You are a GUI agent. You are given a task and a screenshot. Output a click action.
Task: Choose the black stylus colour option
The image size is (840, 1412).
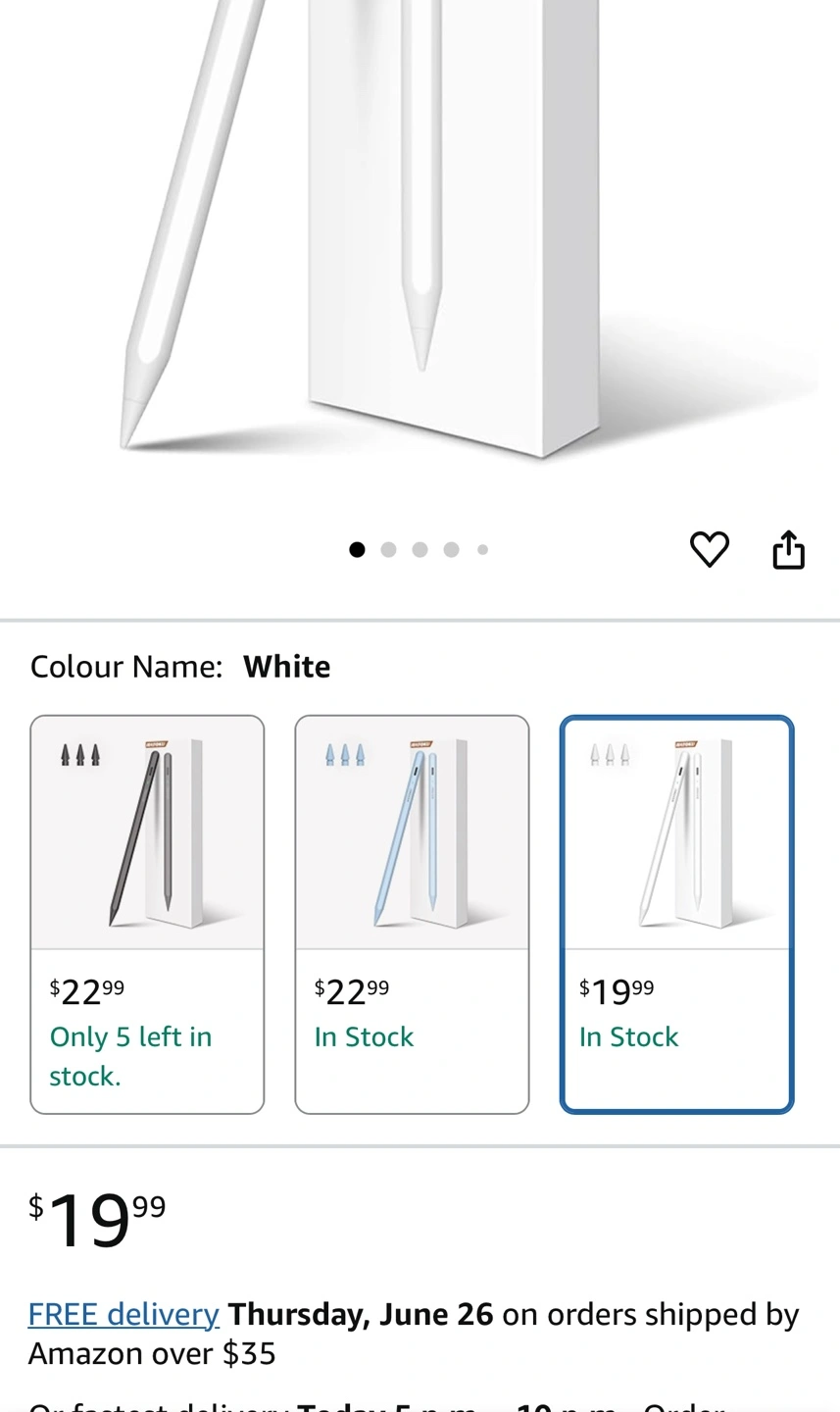pos(147,914)
